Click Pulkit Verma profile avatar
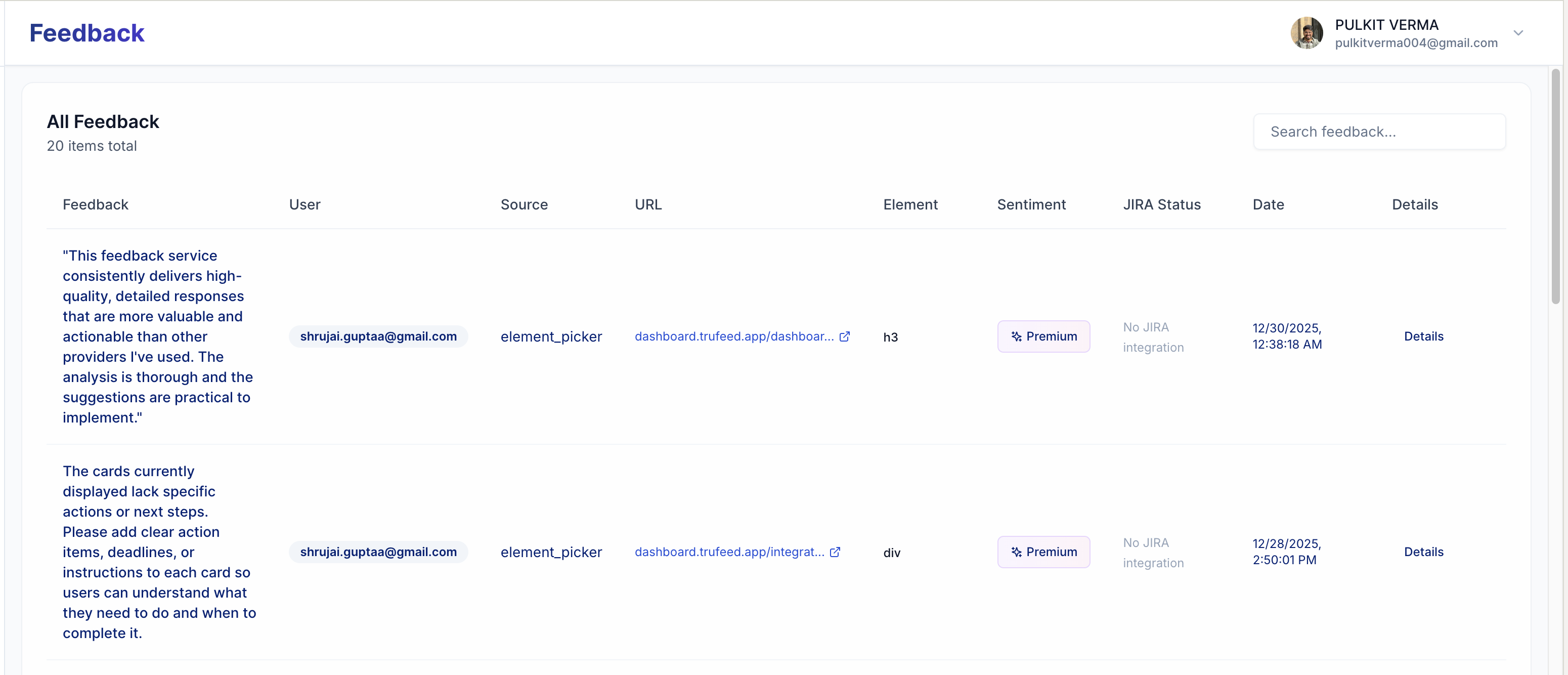This screenshot has width=1568, height=675. pyautogui.click(x=1306, y=33)
